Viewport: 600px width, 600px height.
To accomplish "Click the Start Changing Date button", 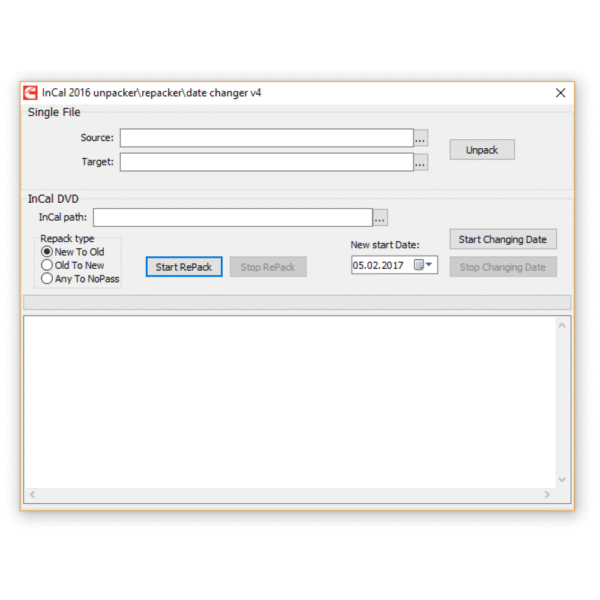I will (x=503, y=240).
